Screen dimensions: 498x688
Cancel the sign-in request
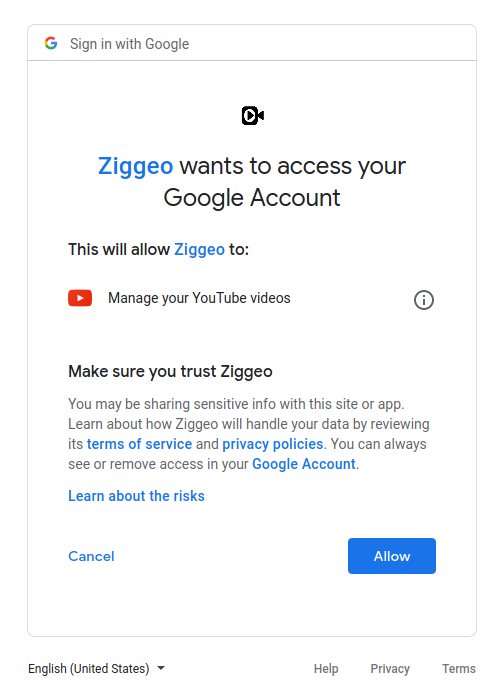point(91,556)
